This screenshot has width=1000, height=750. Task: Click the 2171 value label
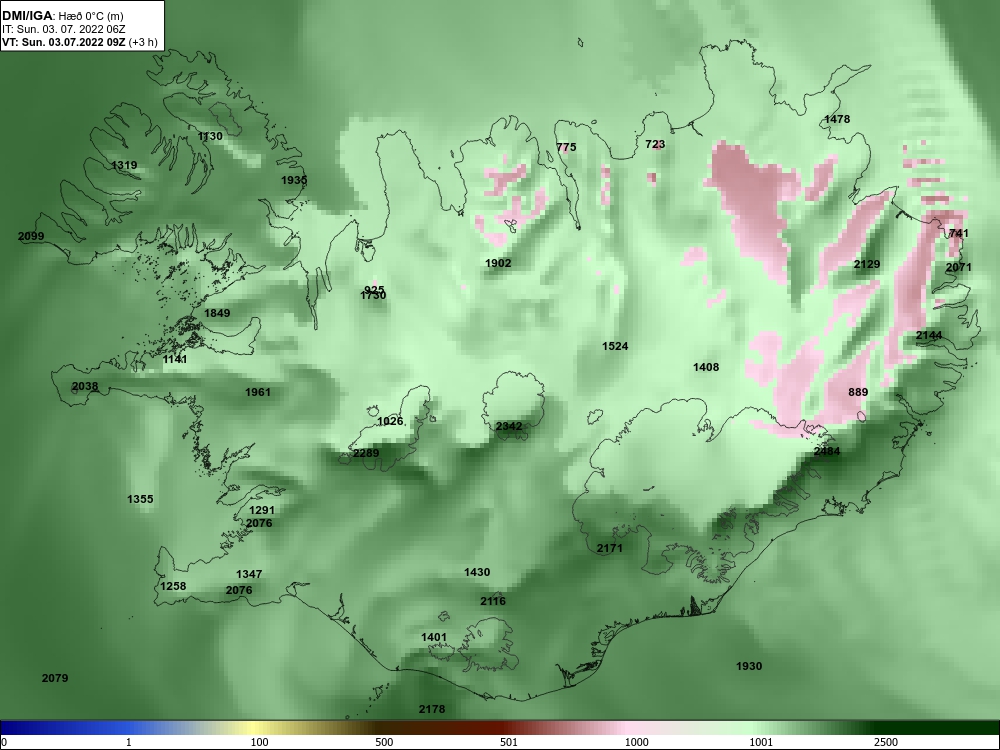tap(610, 548)
